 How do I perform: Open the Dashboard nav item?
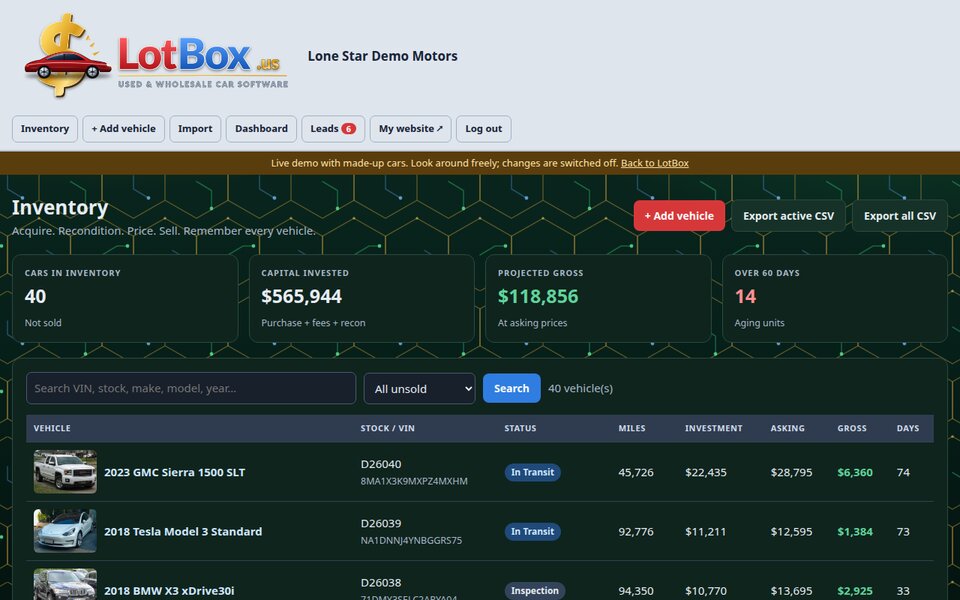(x=261, y=129)
